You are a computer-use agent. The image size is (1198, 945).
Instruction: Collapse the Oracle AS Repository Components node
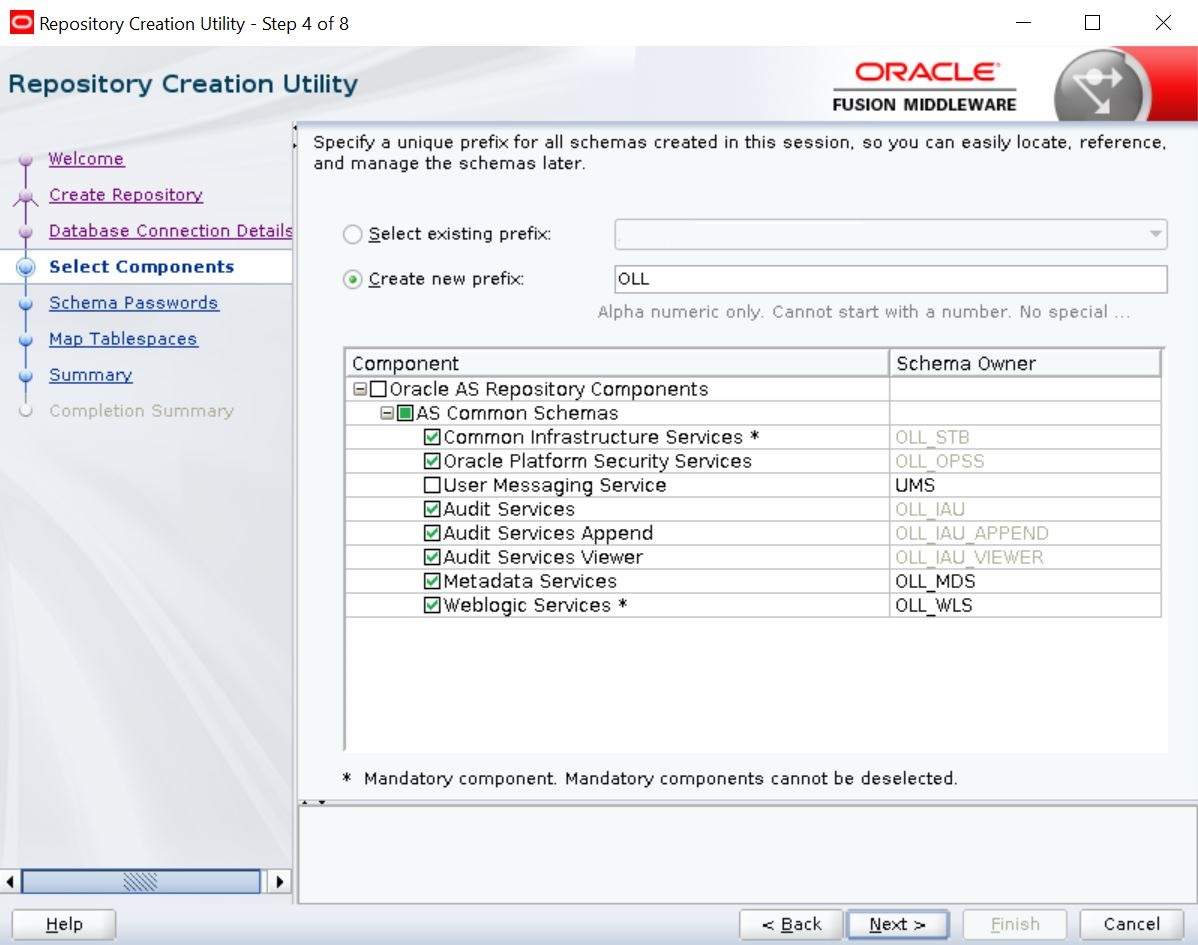360,389
